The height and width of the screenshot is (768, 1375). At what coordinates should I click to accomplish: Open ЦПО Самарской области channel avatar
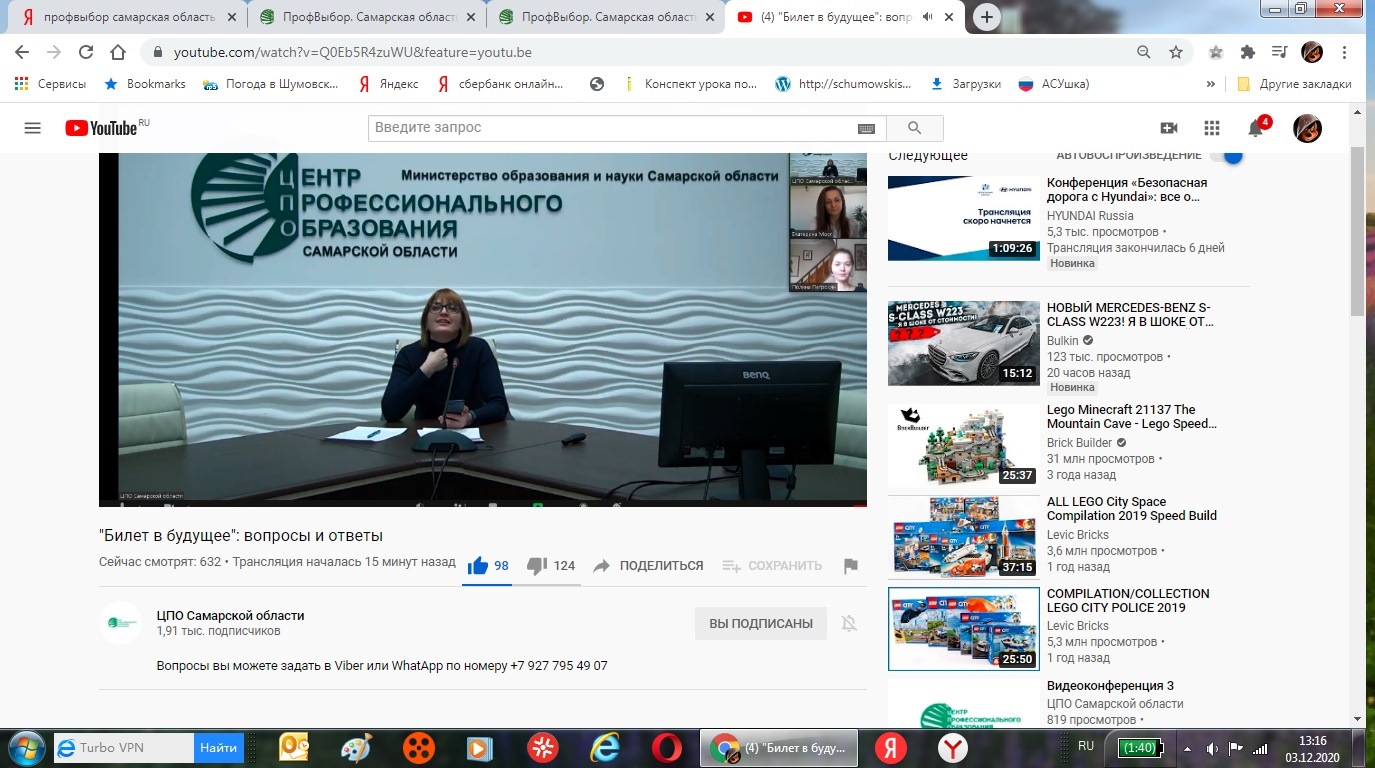coord(120,623)
